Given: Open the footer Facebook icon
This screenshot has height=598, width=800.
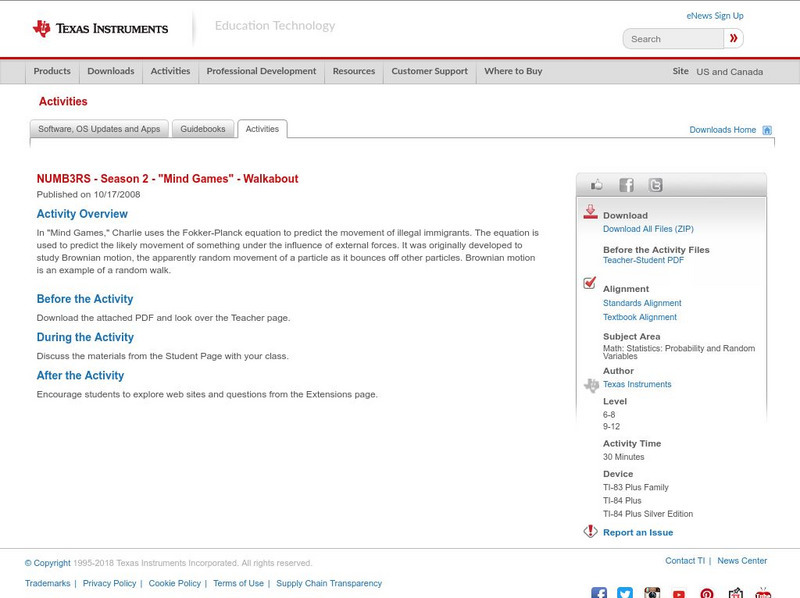Looking at the screenshot, I should [599, 593].
